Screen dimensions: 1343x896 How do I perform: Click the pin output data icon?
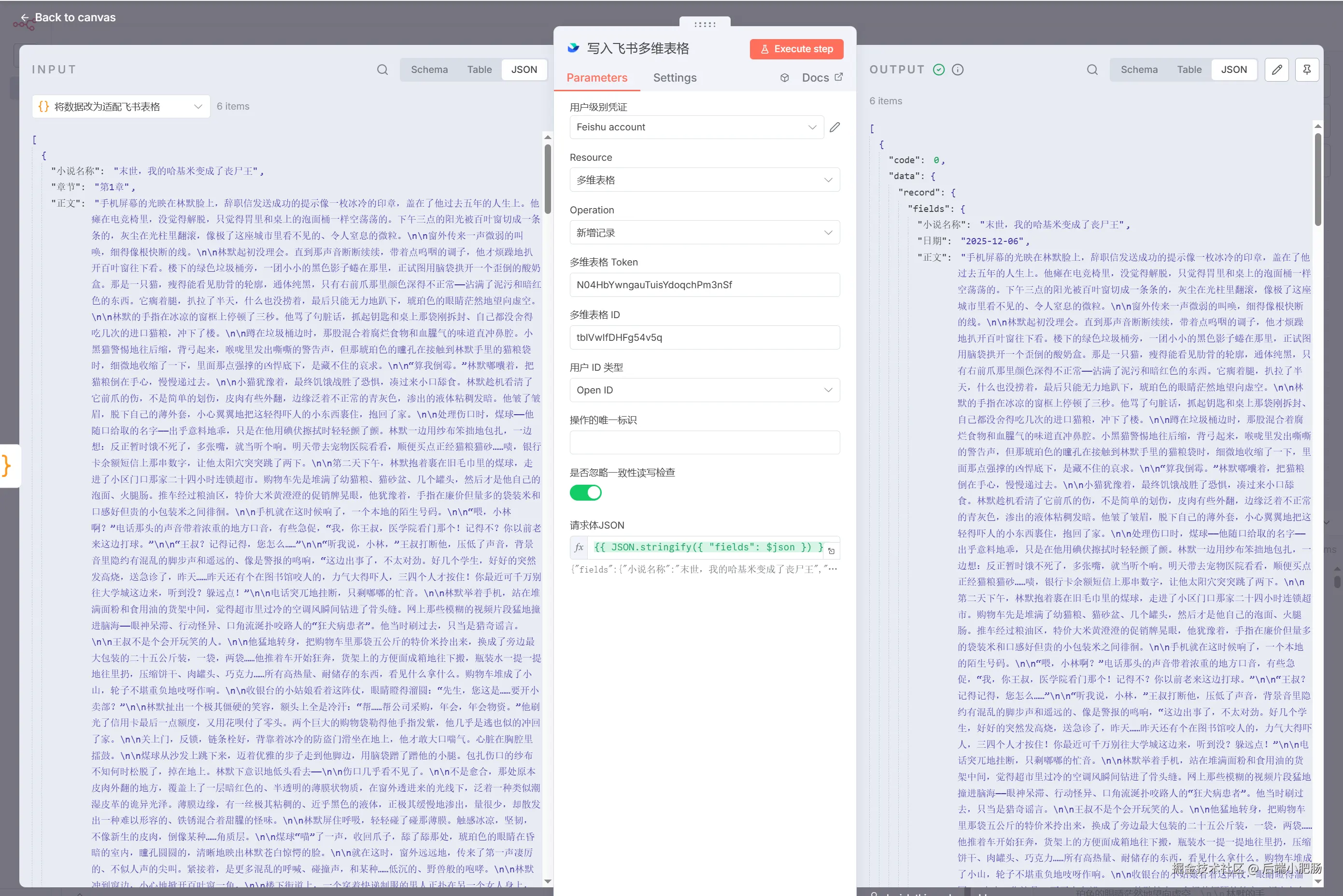[x=1306, y=70]
